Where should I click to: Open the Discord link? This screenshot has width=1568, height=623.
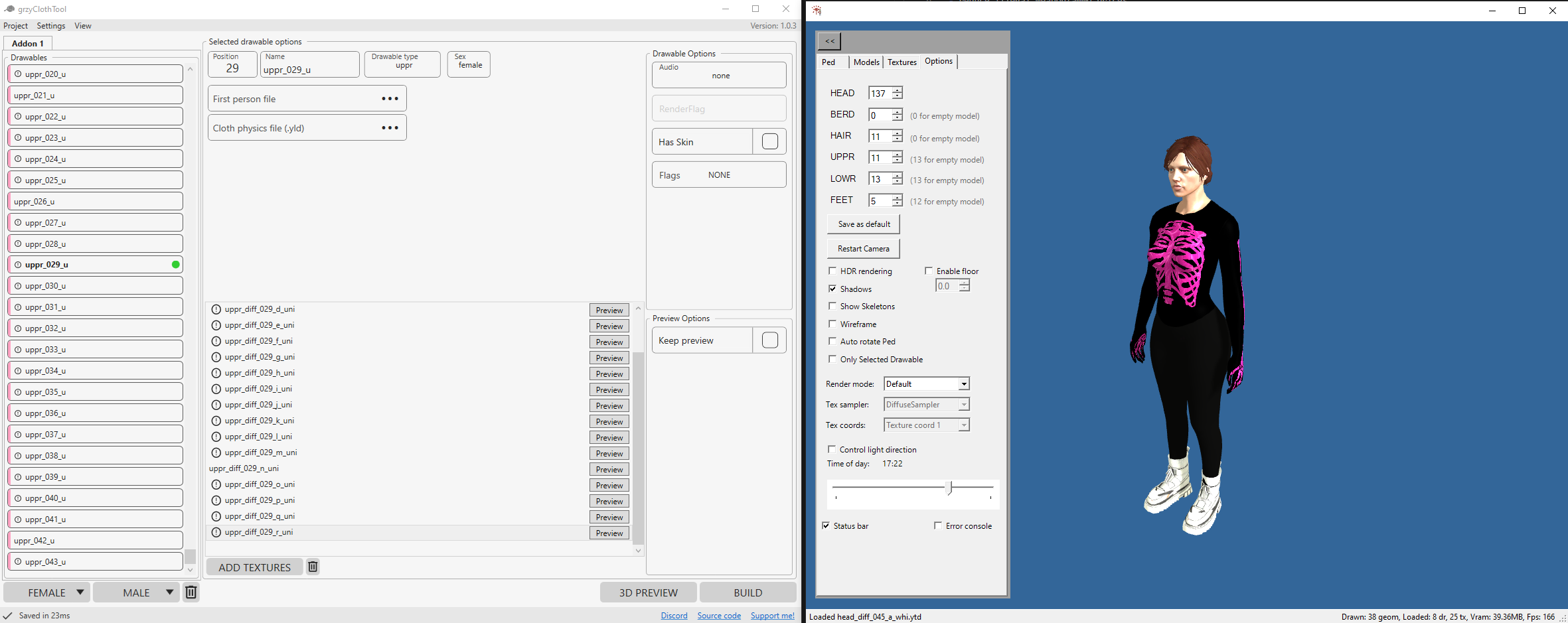(674, 616)
